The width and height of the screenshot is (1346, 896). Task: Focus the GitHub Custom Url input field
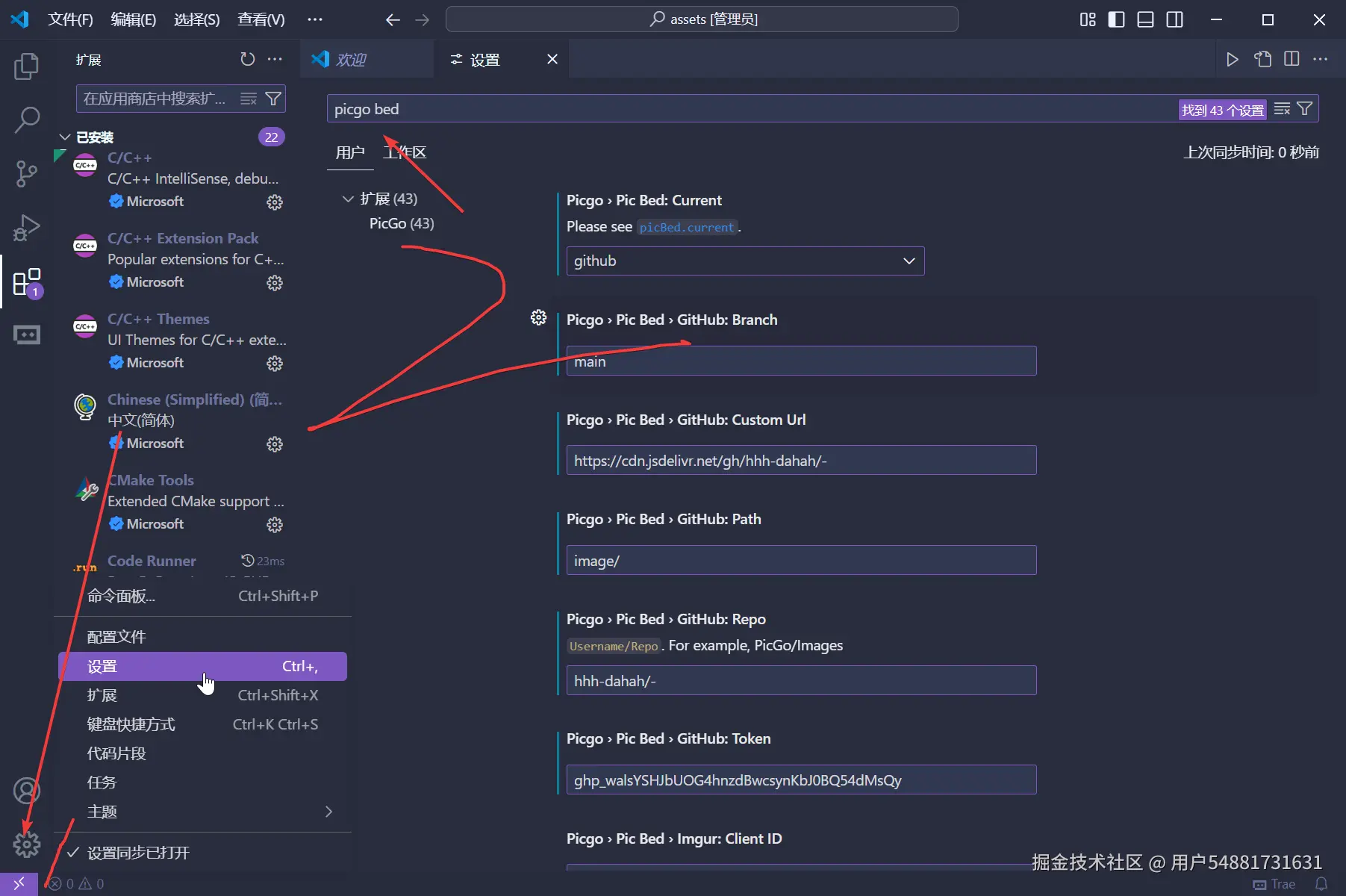pyautogui.click(x=801, y=461)
